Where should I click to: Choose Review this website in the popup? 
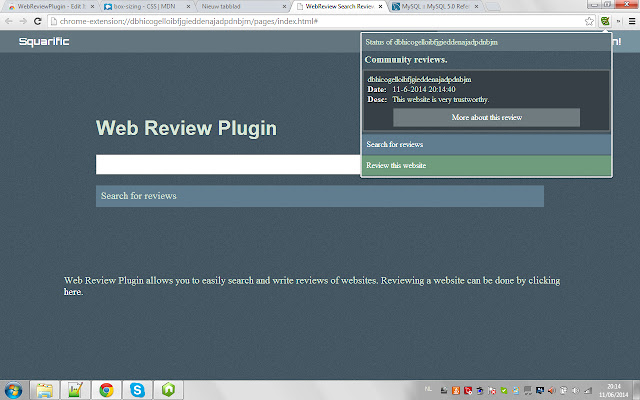point(486,165)
